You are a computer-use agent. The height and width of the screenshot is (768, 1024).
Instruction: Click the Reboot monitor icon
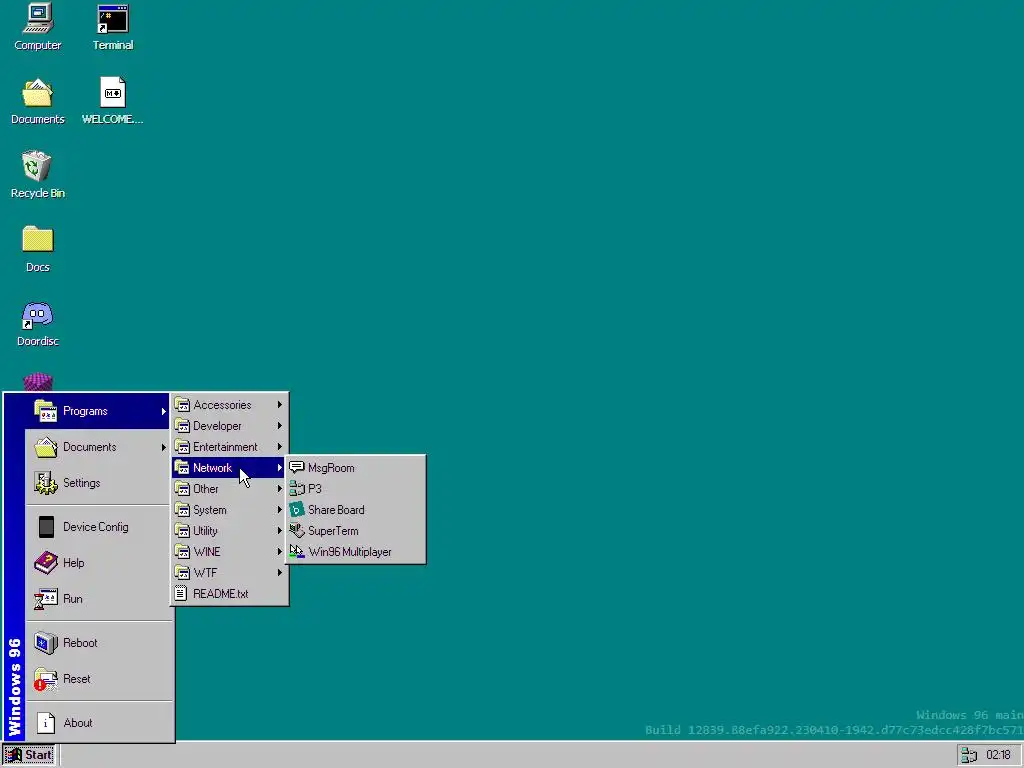click(46, 643)
